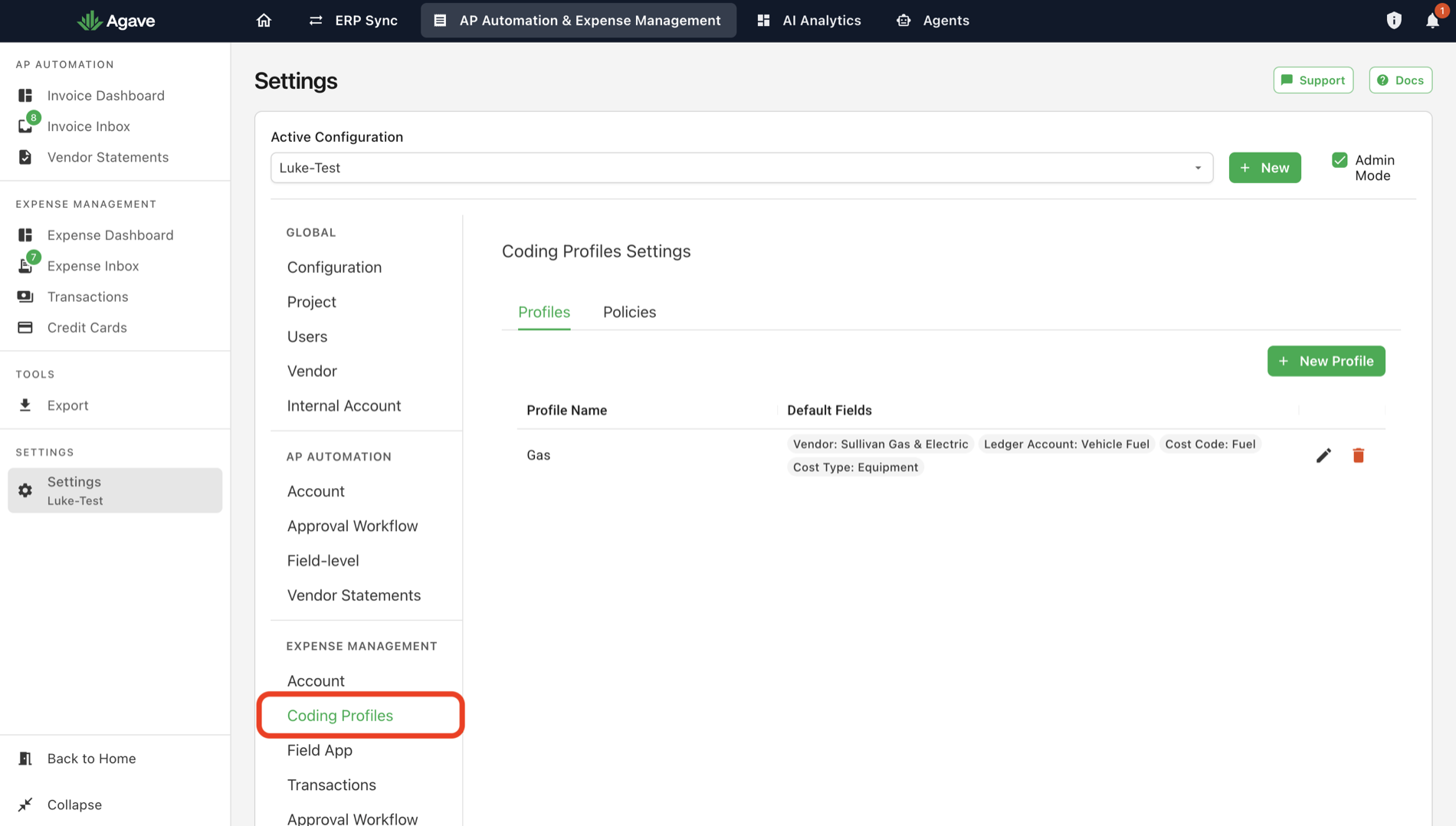The width and height of the screenshot is (1456, 826).
Task: Switch to the Policies tab
Action: coord(629,312)
